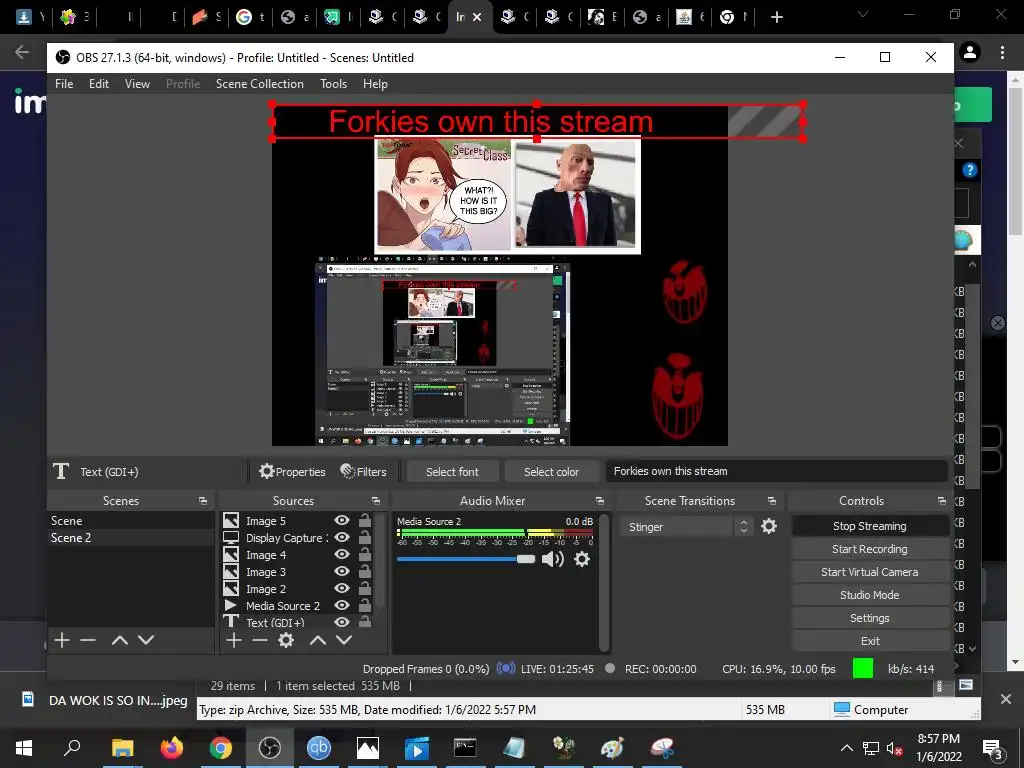Image resolution: width=1024 pixels, height=768 pixels.
Task: Hide the Image 3 source
Action: 342,571
